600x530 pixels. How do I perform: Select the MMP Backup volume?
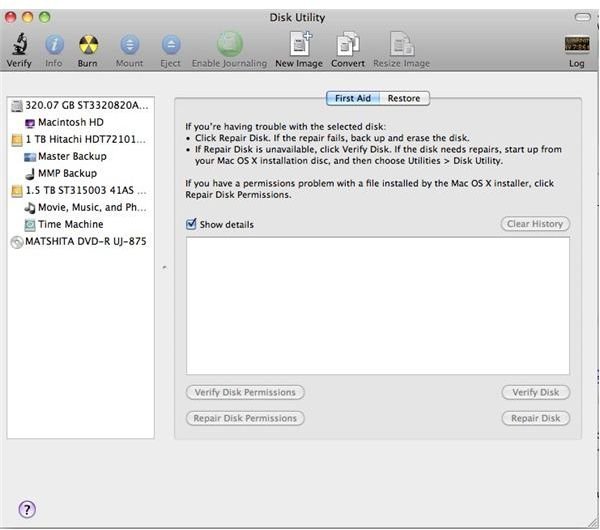[80, 173]
